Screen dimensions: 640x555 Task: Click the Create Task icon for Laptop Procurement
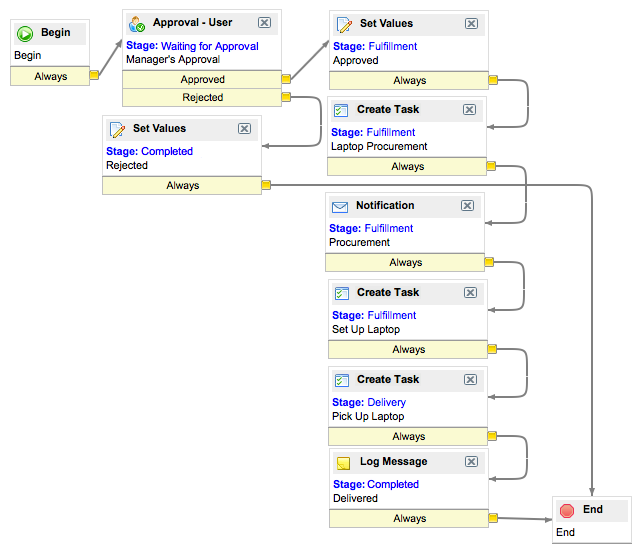(x=341, y=110)
